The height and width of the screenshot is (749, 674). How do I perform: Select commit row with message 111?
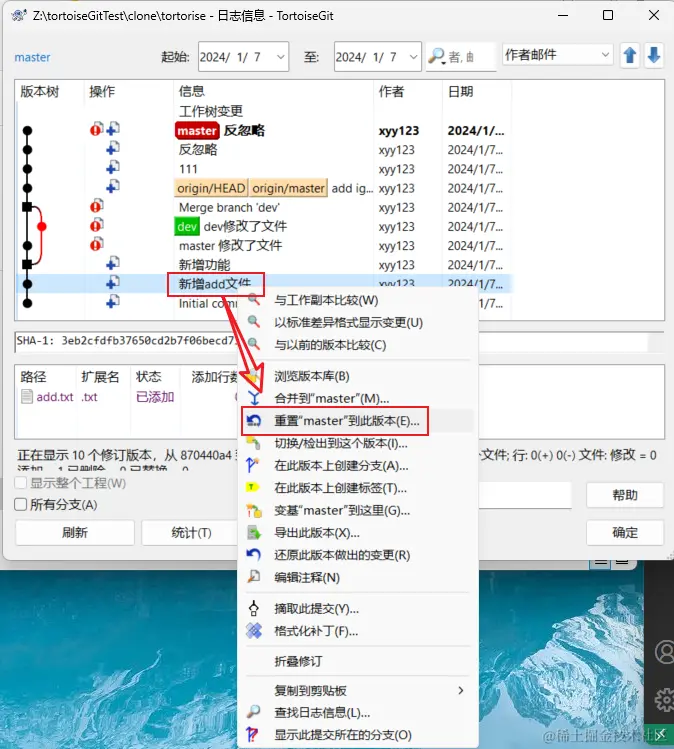(263, 169)
